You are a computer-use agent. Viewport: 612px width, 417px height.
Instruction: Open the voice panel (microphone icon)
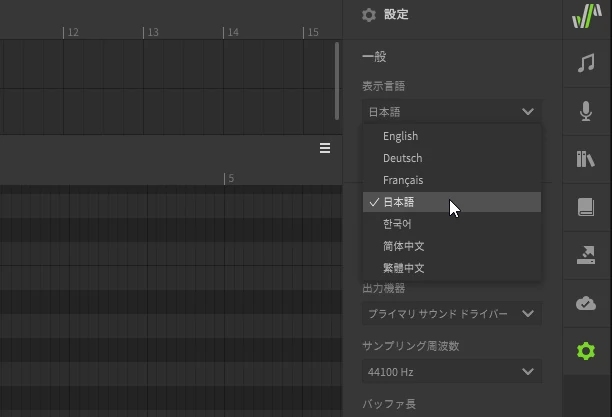pos(586,111)
